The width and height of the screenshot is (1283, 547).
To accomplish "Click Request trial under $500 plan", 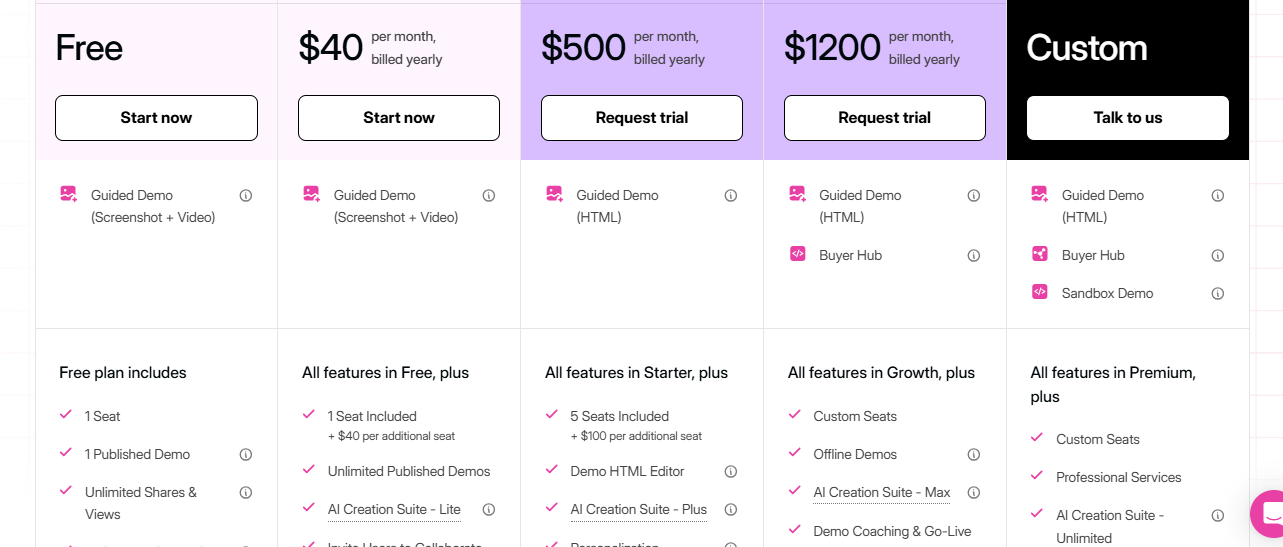I will [x=642, y=118].
